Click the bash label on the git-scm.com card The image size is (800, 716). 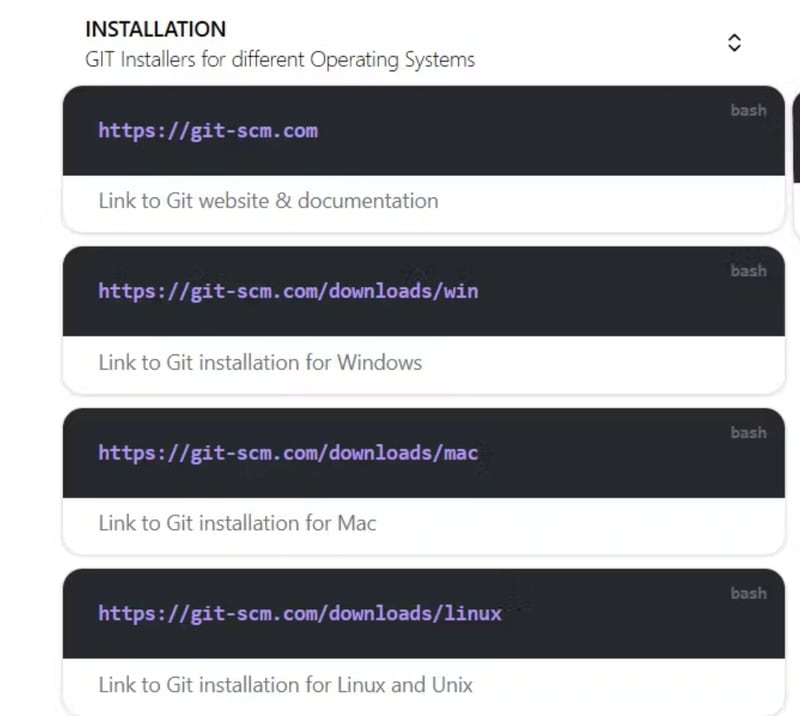(748, 110)
